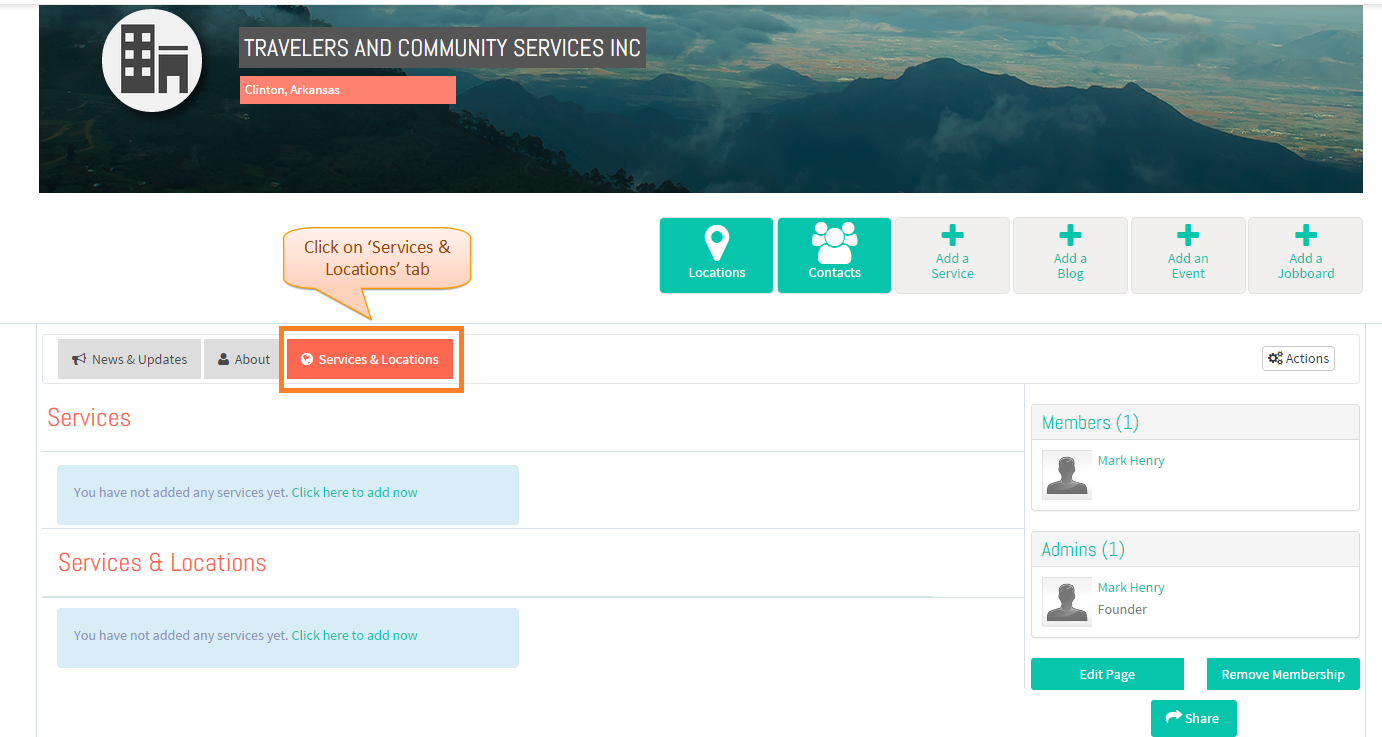Screen dimensions: 1382x737
Task: Switch to the News & Updates tab
Action: click(x=129, y=359)
